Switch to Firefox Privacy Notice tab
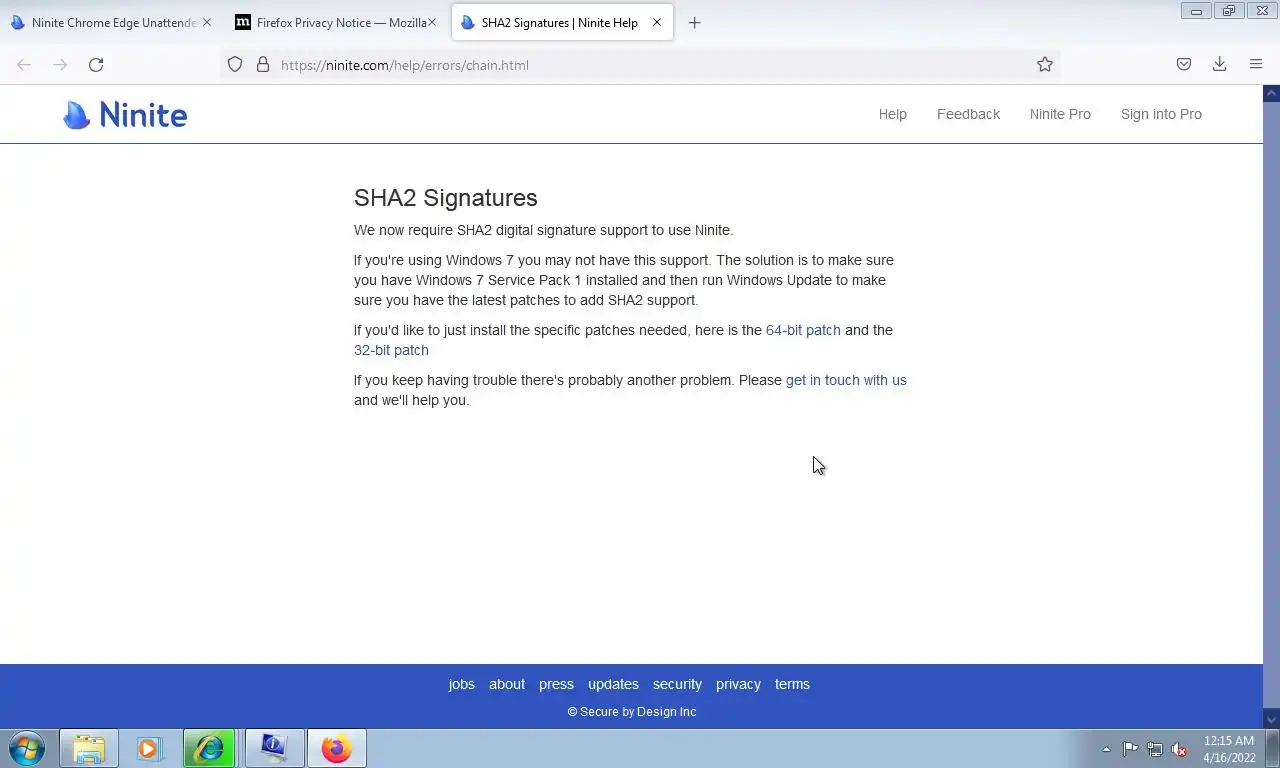This screenshot has width=1280, height=768. 337,22
